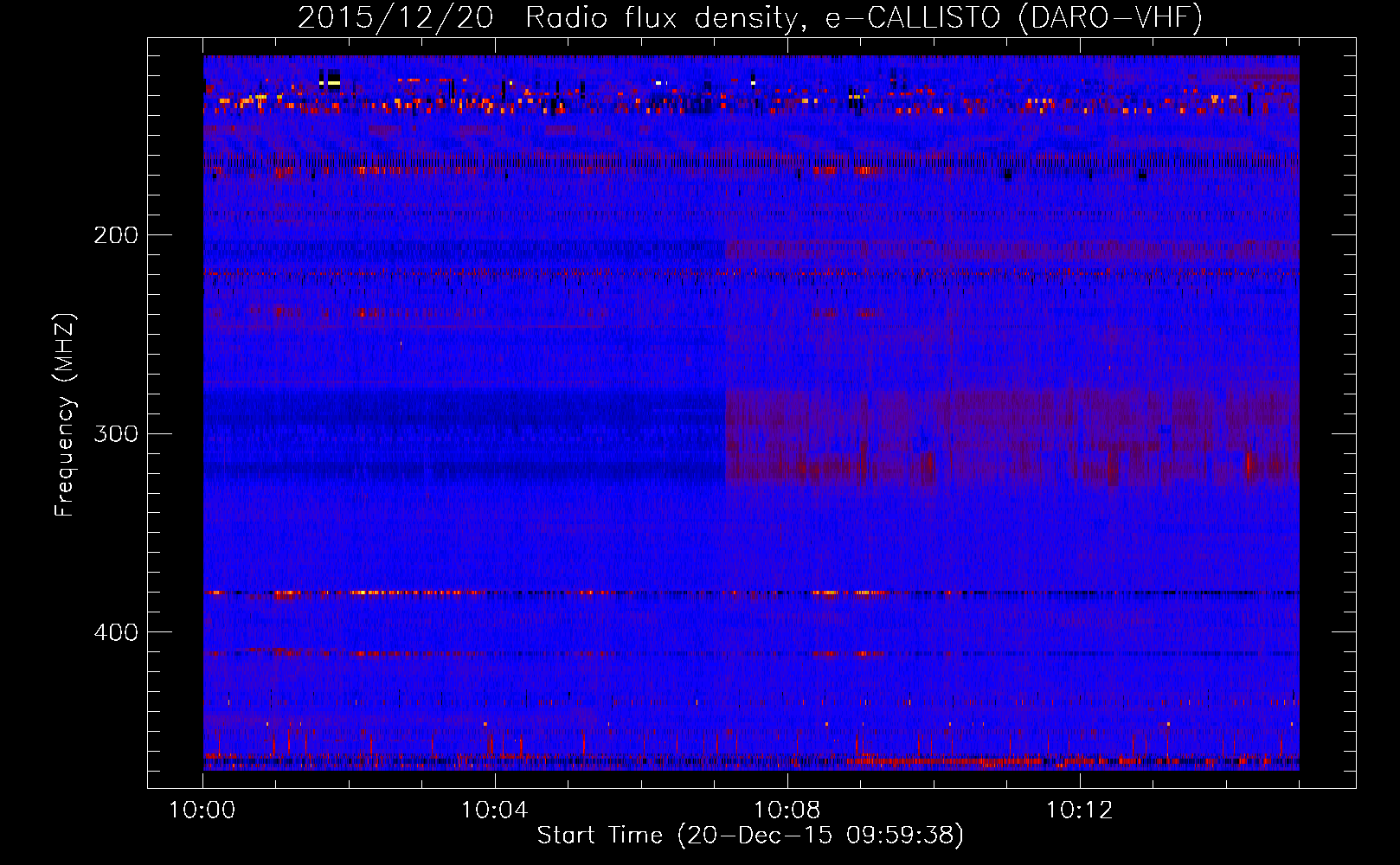Select the 10:08 time tick label
Viewport: 1400px width, 865px height.
coord(787,811)
